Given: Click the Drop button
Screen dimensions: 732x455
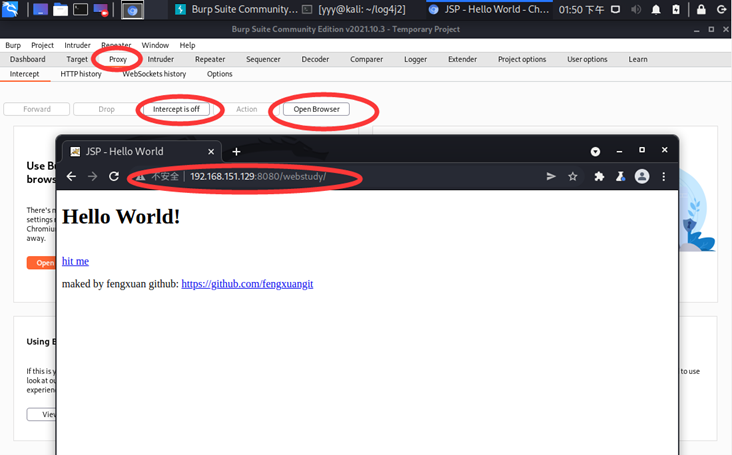Looking at the screenshot, I should point(106,109).
